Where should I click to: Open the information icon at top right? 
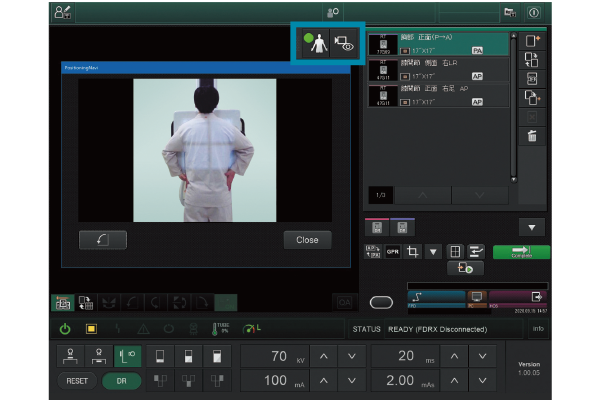pos(534,13)
